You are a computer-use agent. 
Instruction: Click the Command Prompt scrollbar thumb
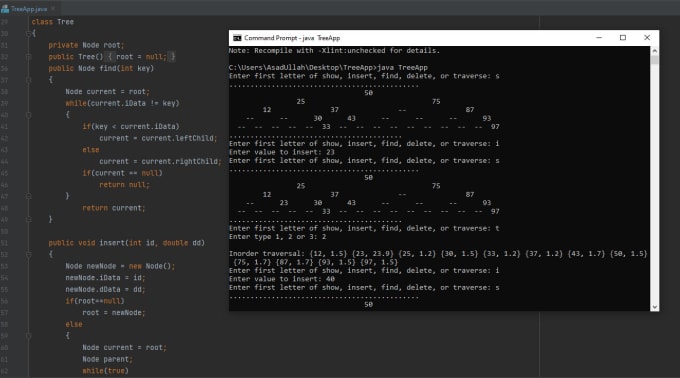(654, 60)
